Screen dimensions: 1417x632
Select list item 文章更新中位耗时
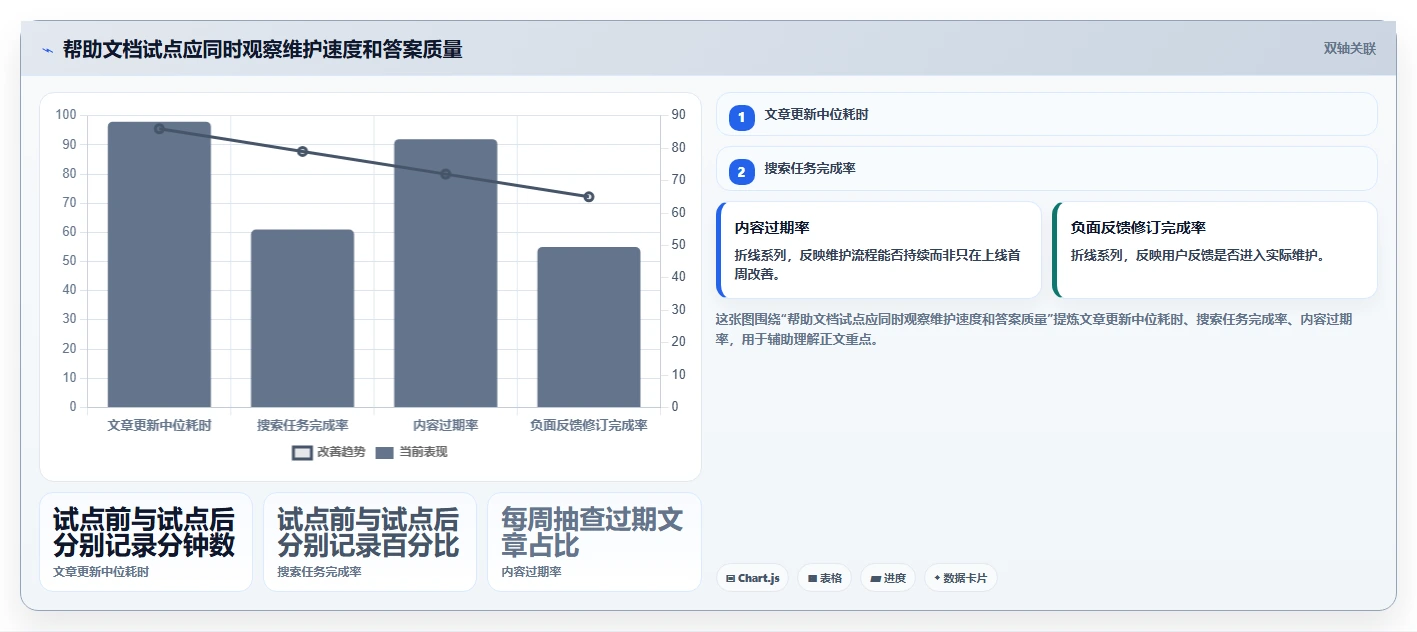coord(1047,114)
